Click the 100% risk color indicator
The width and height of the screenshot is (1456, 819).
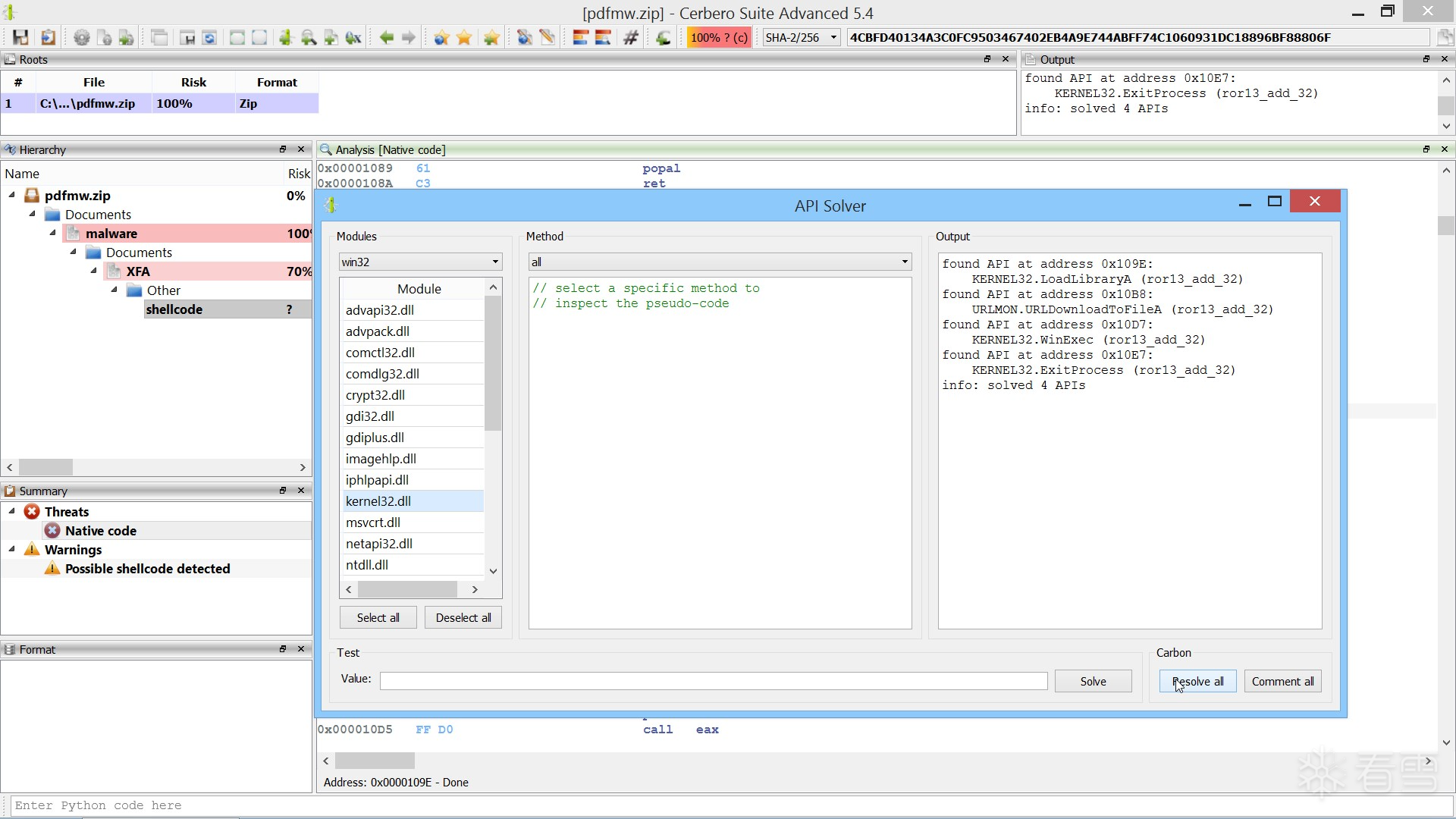pos(718,37)
